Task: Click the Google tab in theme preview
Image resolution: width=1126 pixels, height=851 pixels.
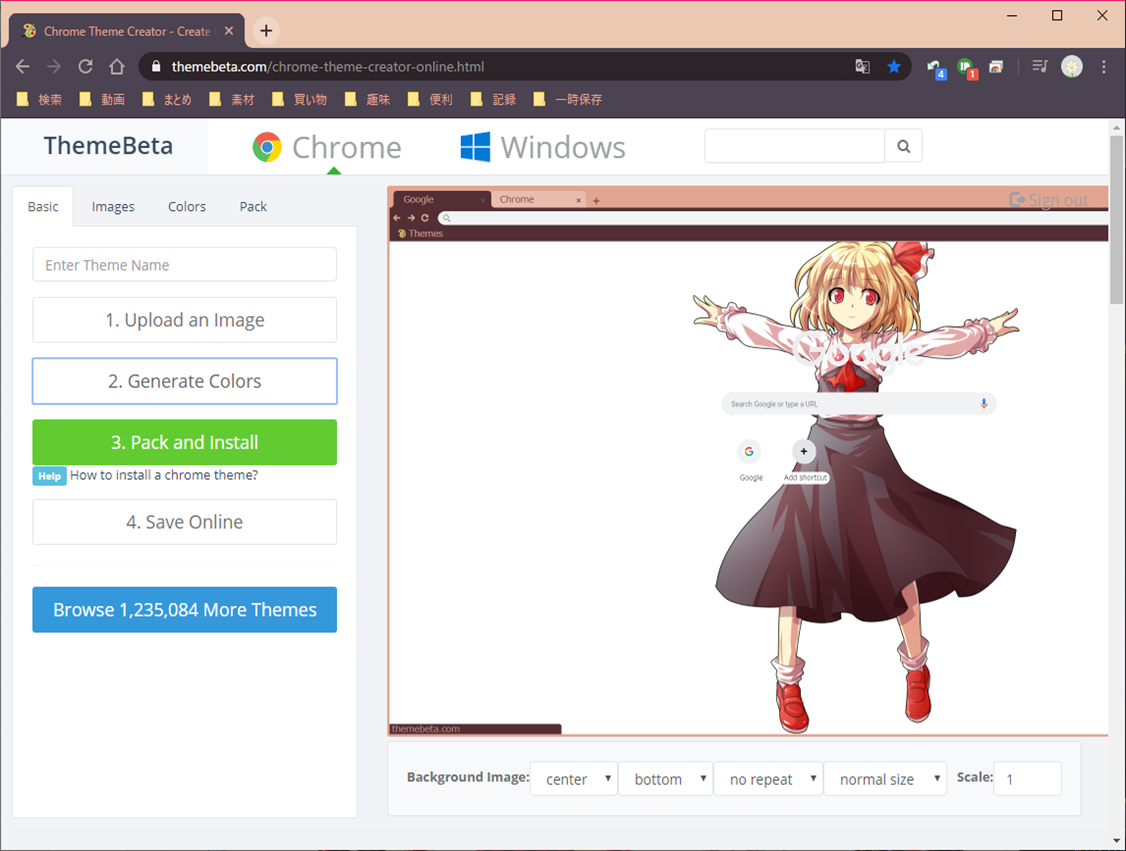Action: (x=441, y=199)
